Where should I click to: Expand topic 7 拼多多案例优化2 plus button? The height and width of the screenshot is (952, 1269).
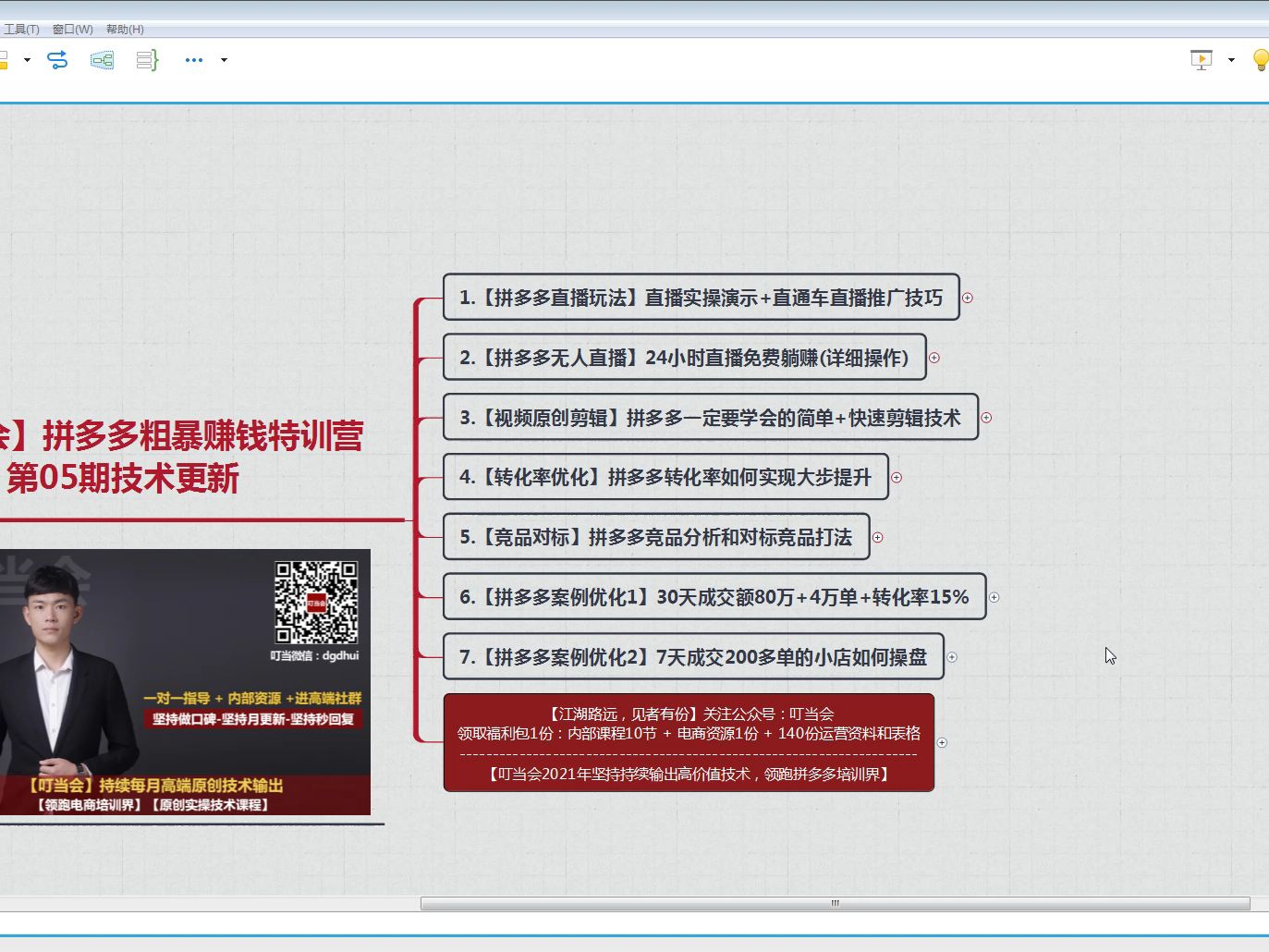point(952,657)
